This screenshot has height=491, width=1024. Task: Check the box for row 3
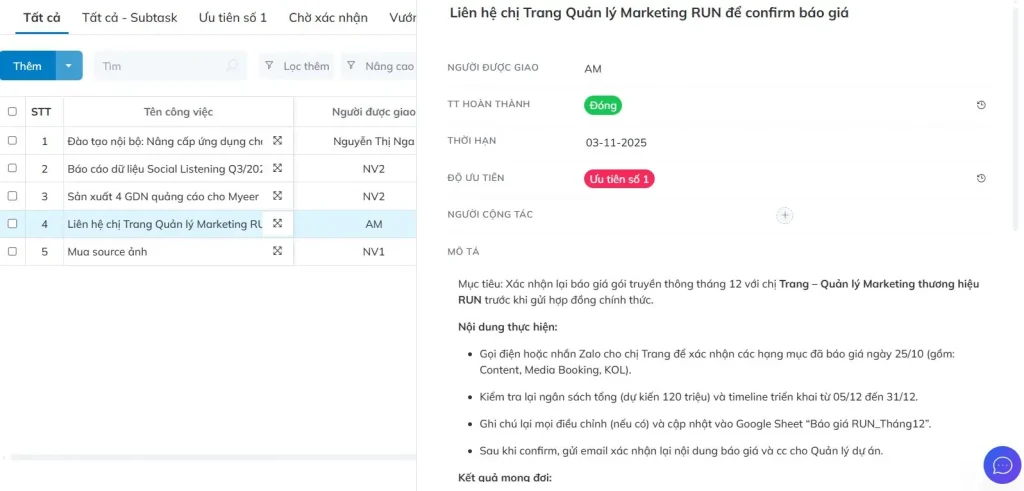pos(12,196)
